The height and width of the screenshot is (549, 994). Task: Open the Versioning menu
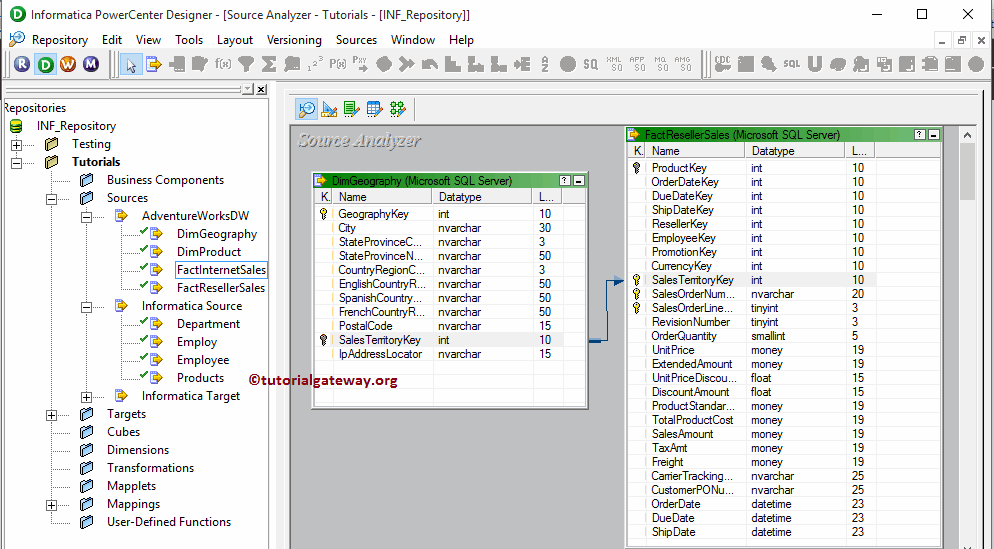tap(294, 40)
